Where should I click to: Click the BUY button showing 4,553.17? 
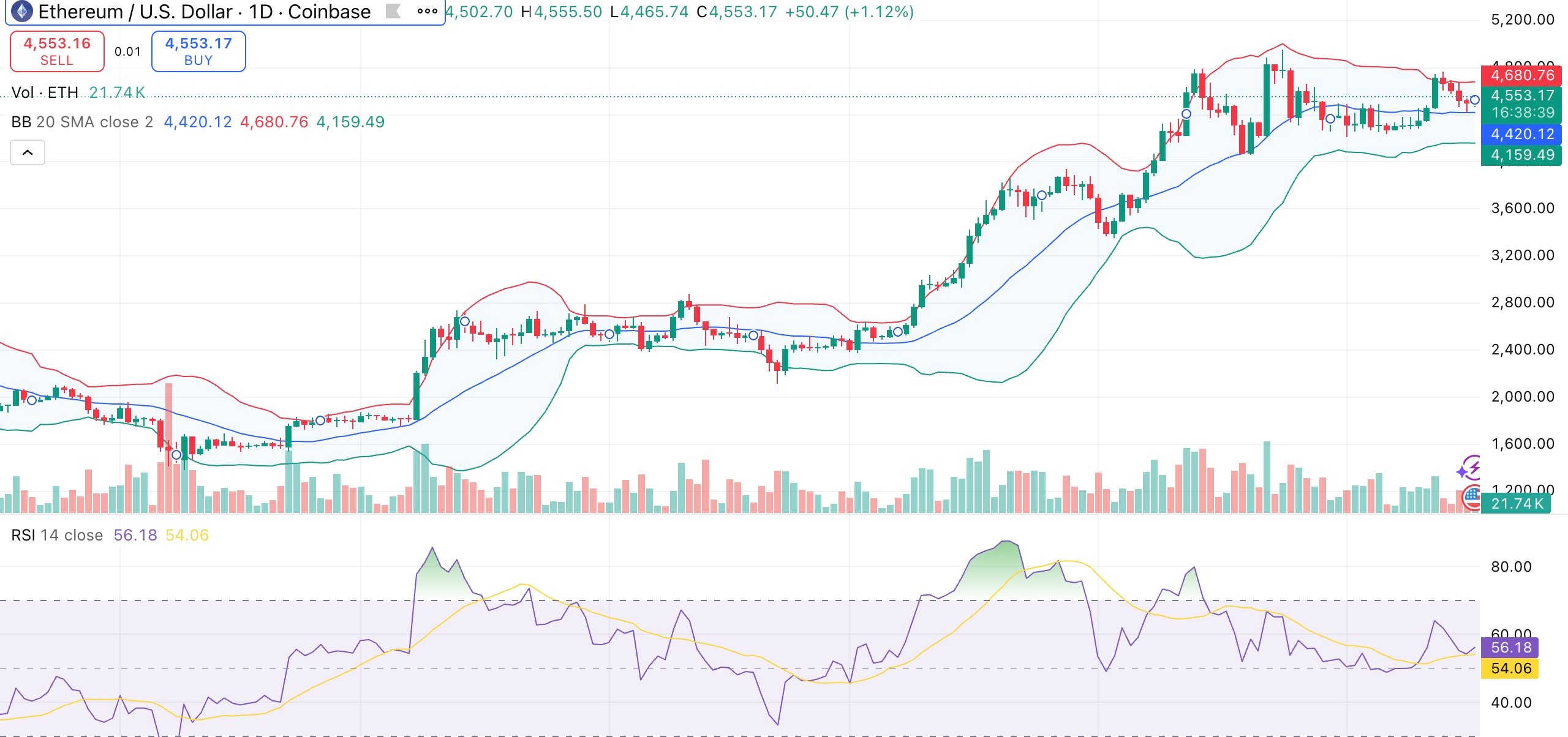(198, 51)
